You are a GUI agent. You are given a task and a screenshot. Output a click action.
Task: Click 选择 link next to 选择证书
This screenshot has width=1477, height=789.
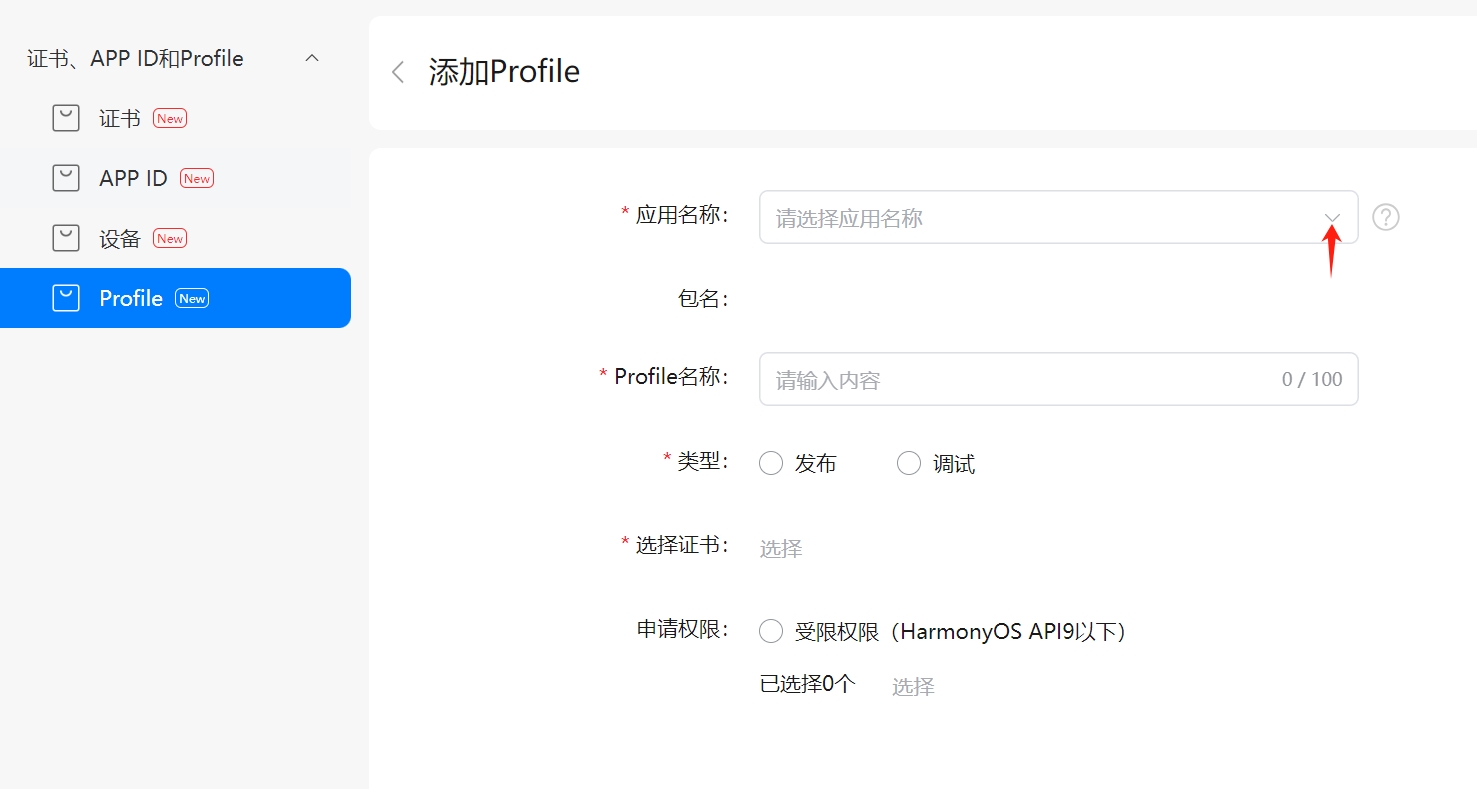(781, 549)
